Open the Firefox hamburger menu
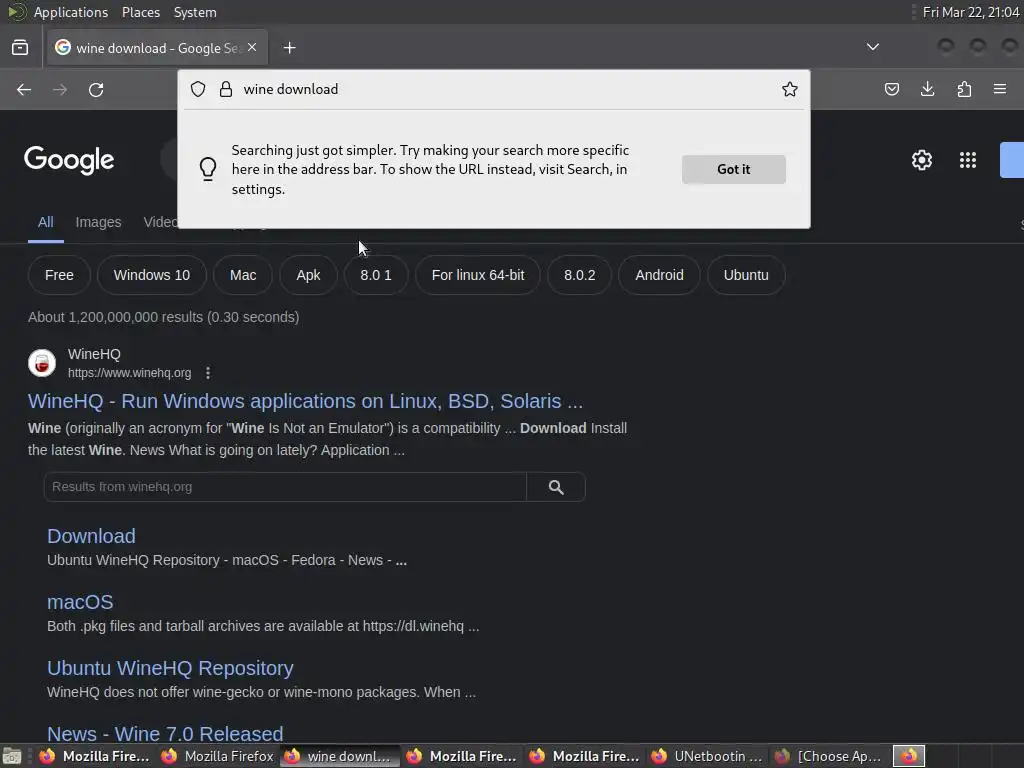 (1000, 89)
